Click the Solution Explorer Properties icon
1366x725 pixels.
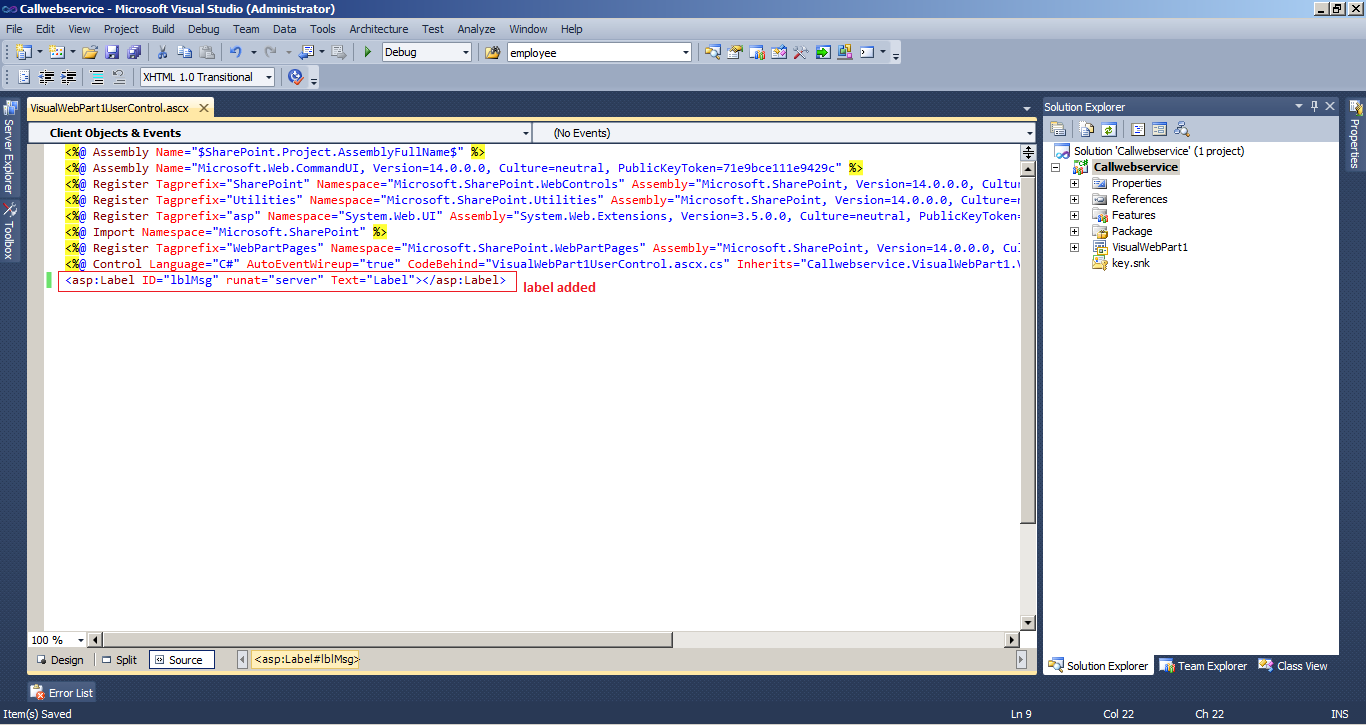tap(1058, 129)
